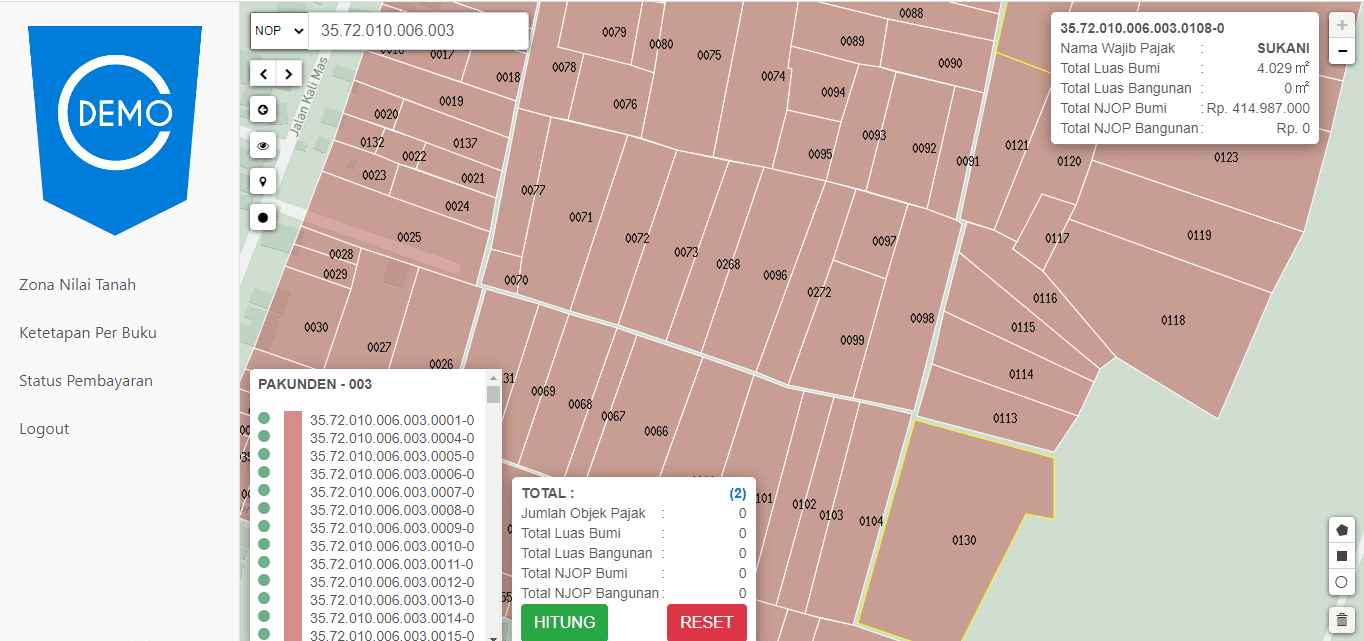Click the left chevron navigation arrow
Viewport: 1364px width, 641px height.
[x=262, y=73]
